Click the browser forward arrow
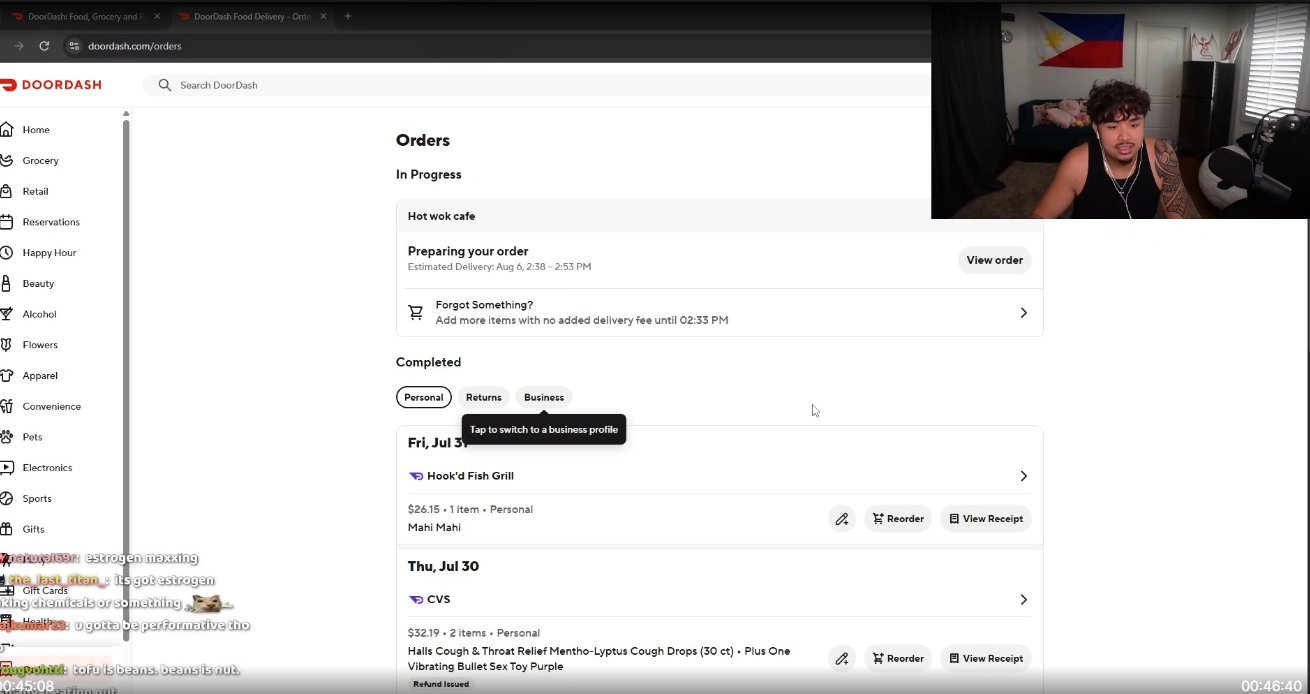 point(18,46)
